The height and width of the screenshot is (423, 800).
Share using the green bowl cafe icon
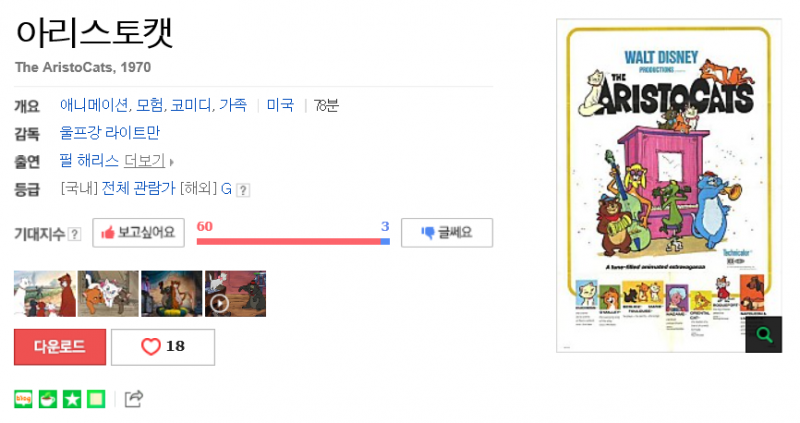[x=47, y=399]
